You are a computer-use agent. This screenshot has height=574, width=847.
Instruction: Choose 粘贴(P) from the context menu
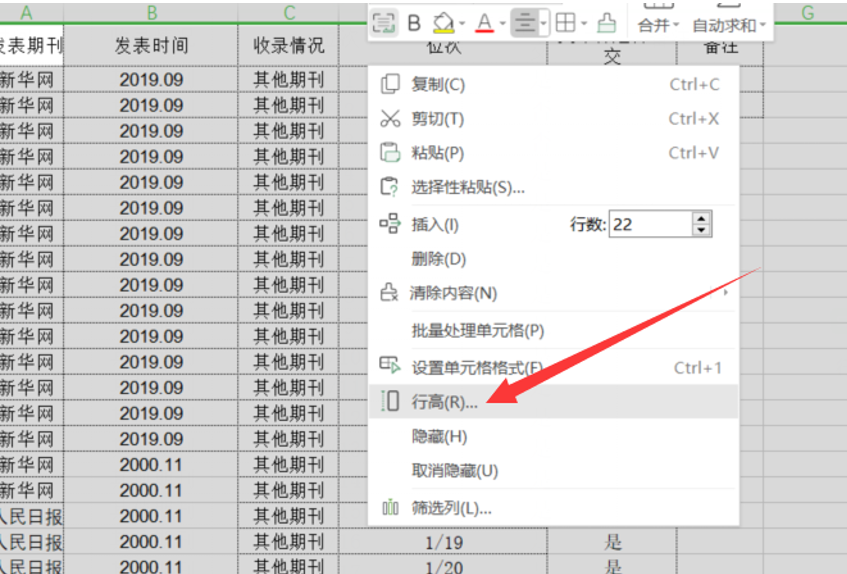(553, 153)
